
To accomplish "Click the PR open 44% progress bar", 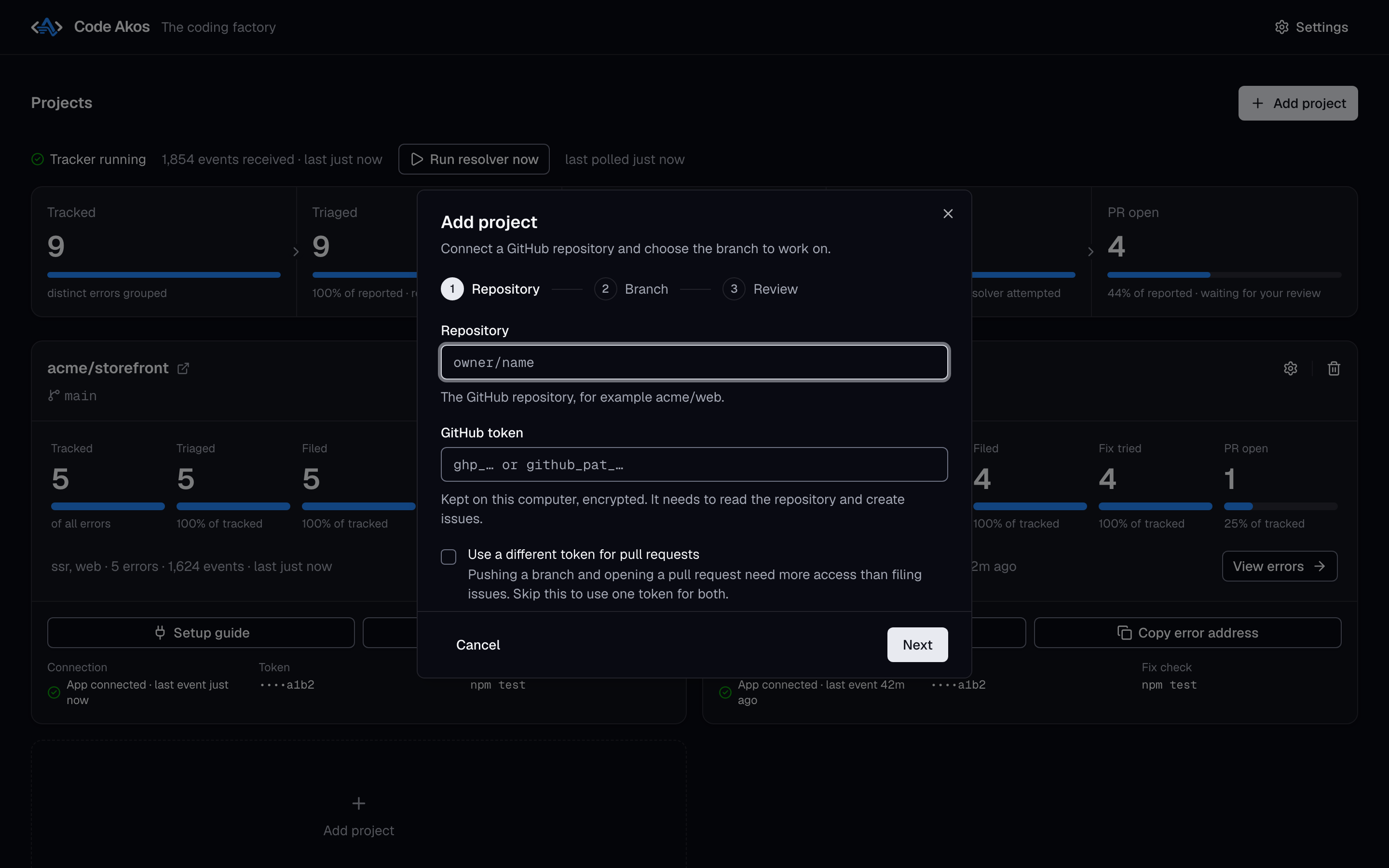I will [1224, 275].
